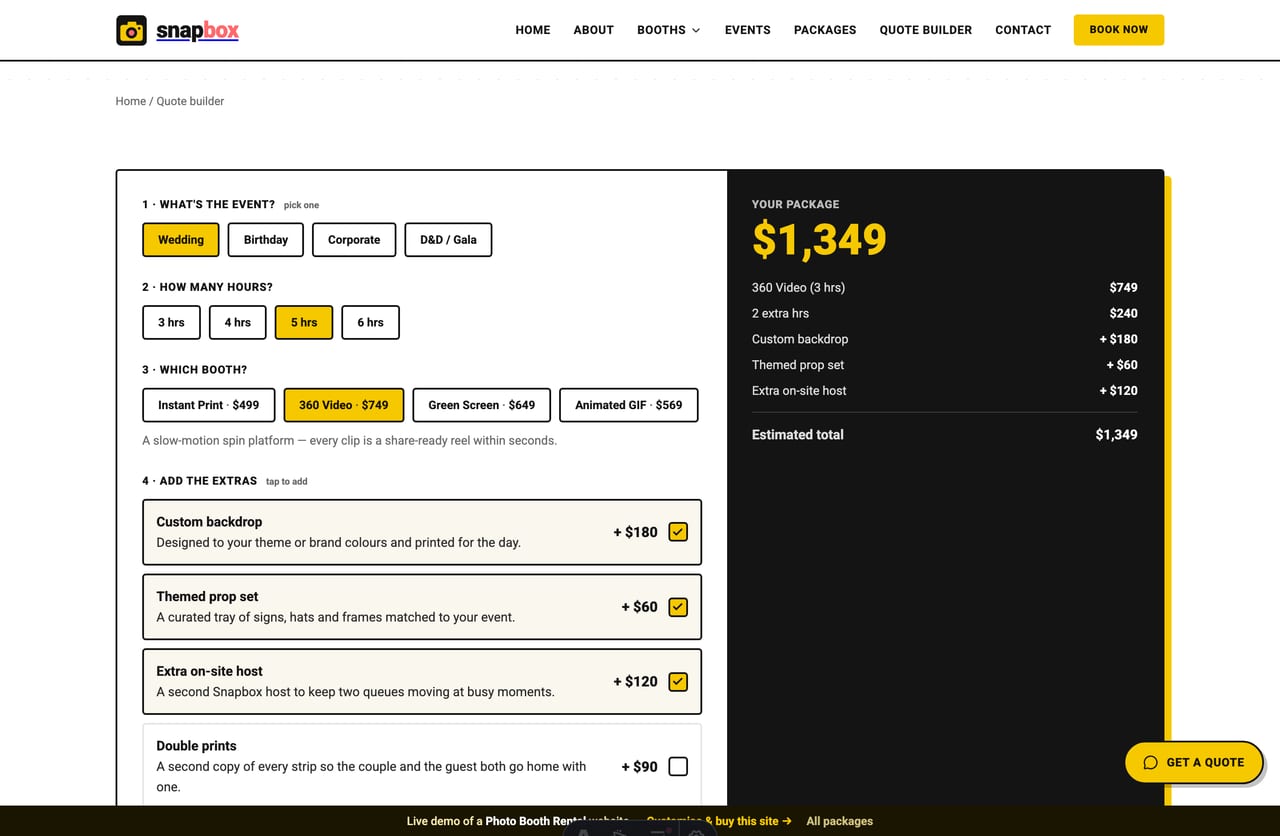Click the chat bubble icon in Get a Quote
The height and width of the screenshot is (836, 1280).
[1150, 762]
